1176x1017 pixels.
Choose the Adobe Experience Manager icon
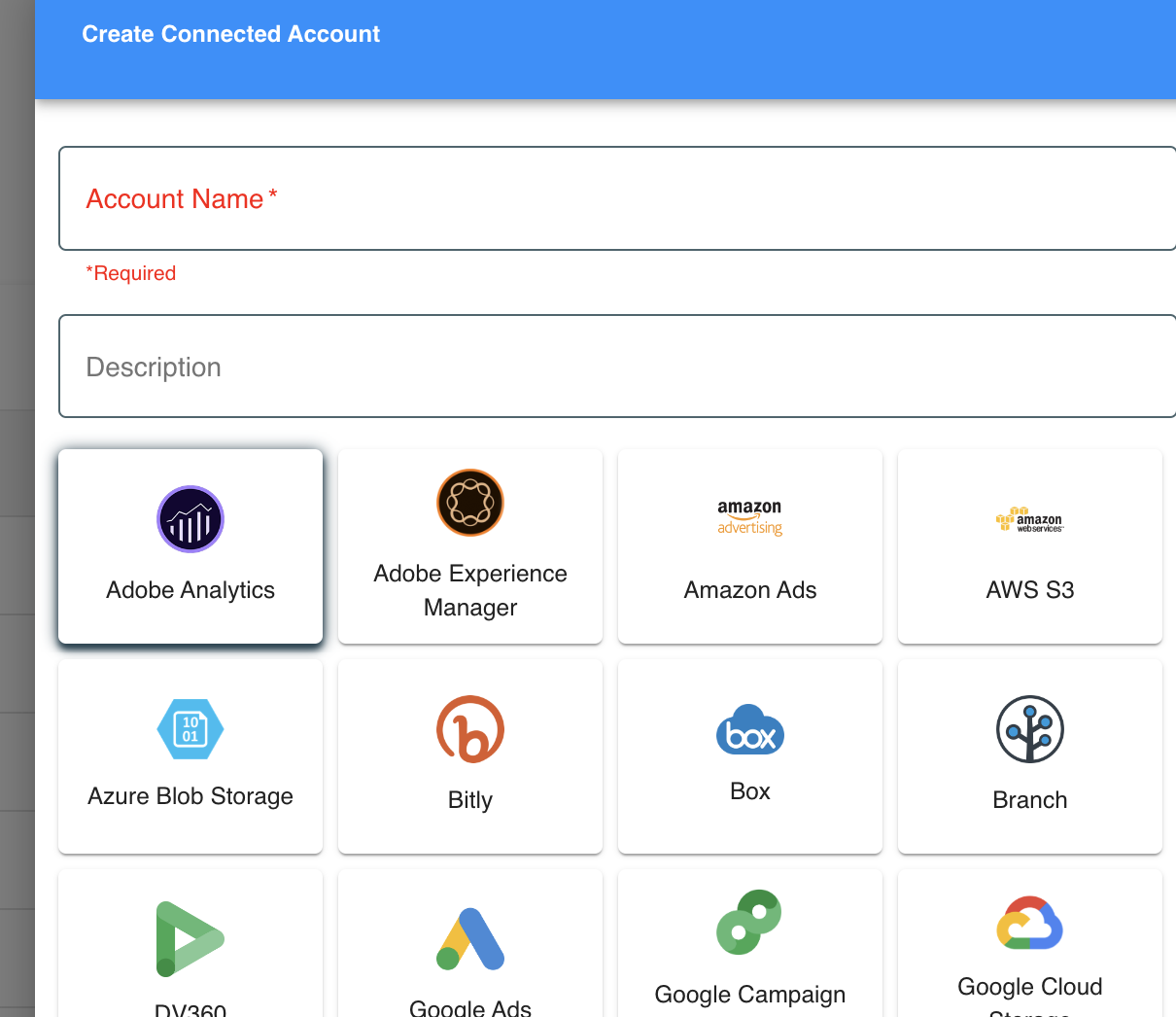(x=470, y=503)
